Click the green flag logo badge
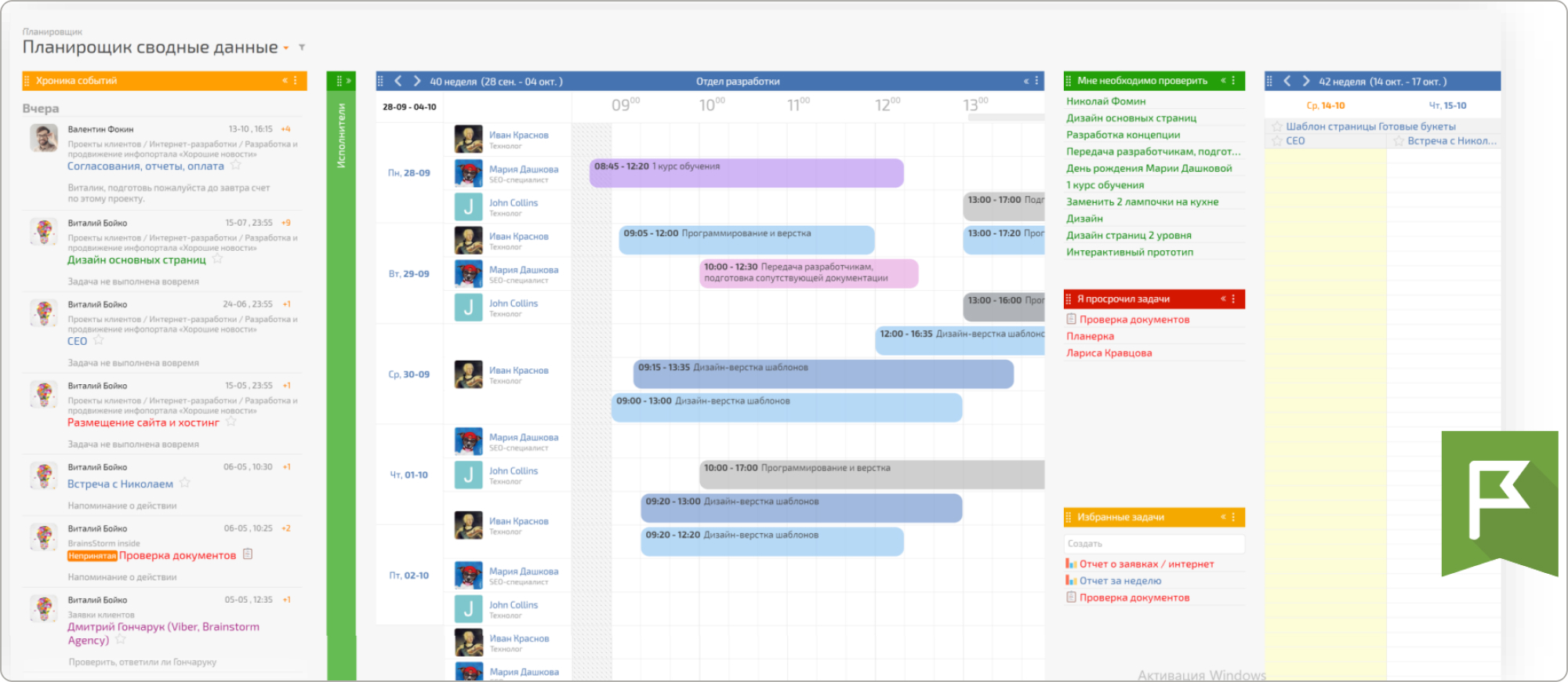1568x682 pixels. (1499, 503)
